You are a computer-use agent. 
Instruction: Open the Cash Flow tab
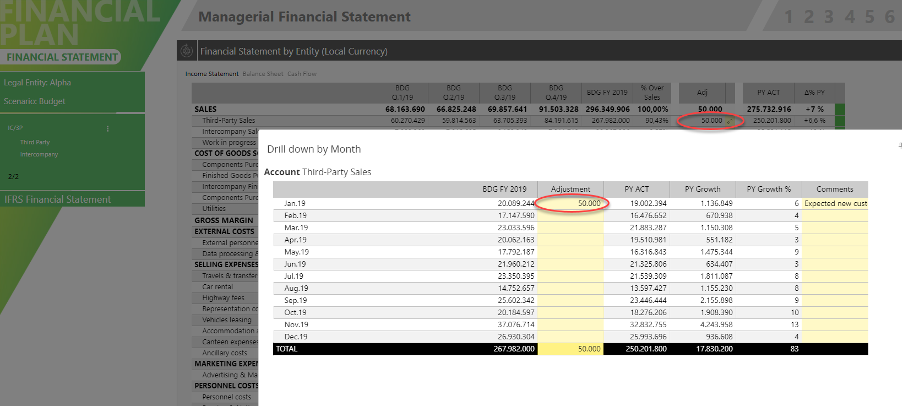[304, 74]
